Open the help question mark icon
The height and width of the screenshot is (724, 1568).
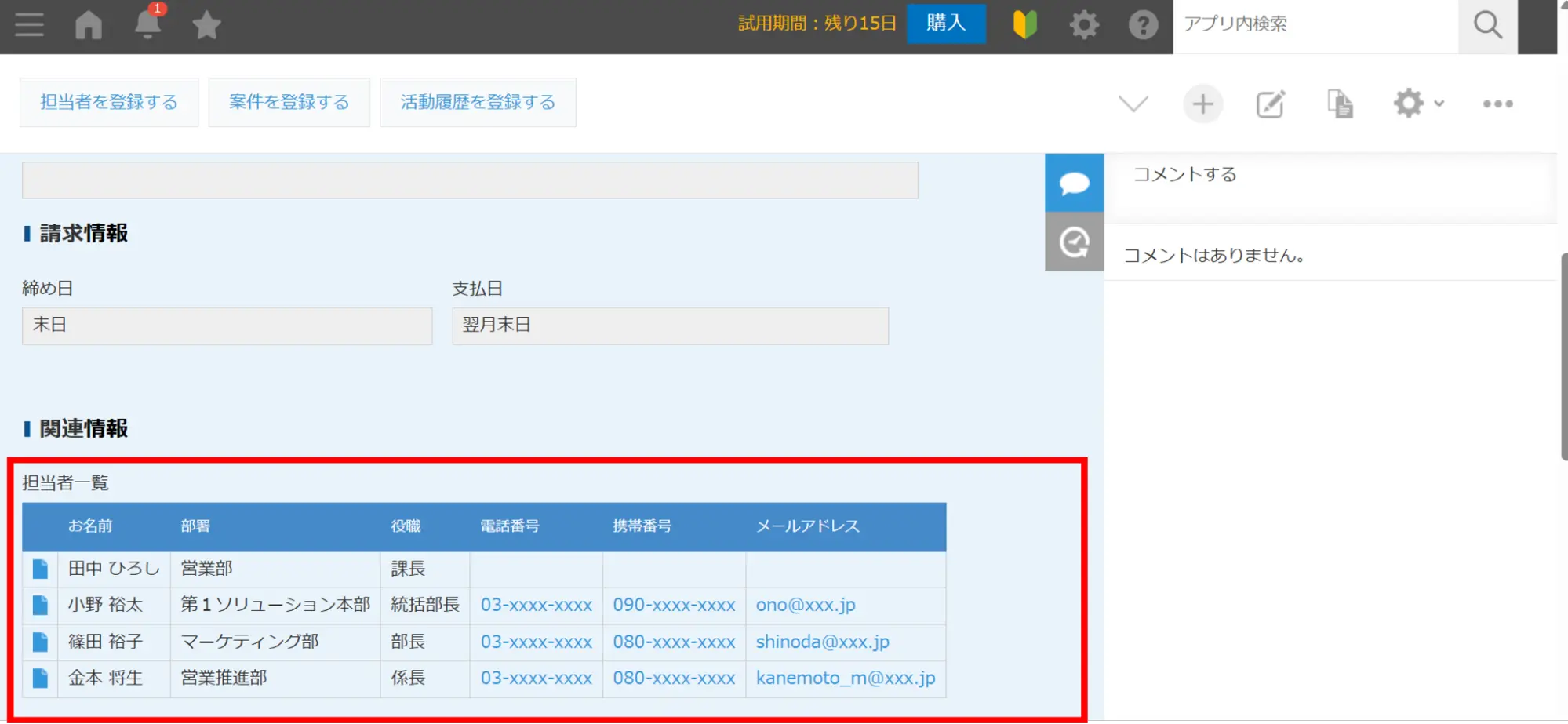click(x=1143, y=25)
